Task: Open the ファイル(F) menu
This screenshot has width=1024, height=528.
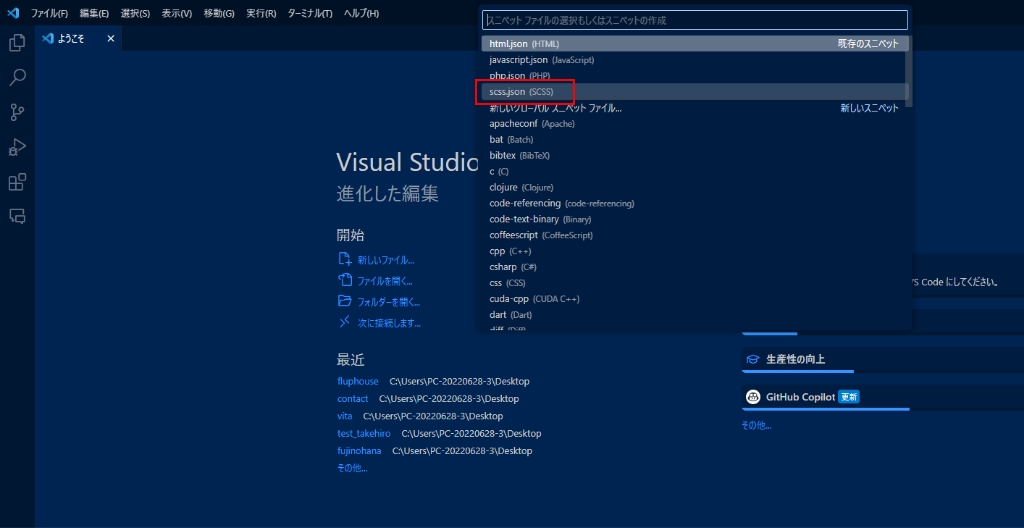Action: [49, 13]
